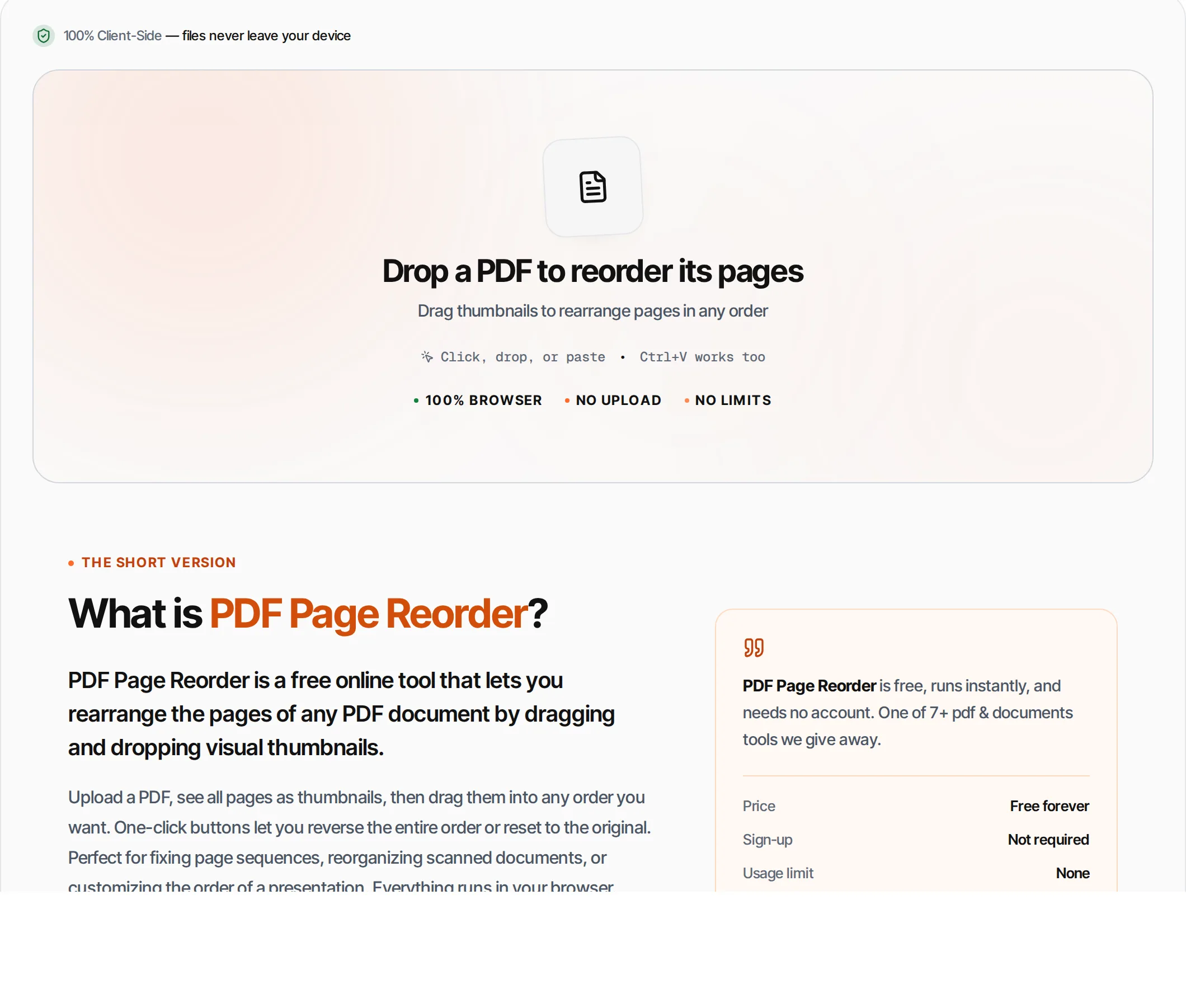Viewport: 1186px width, 1008px height.
Task: Click the bold intro paragraph 'PDF Page Reorder is a free online tool'
Action: 341,714
